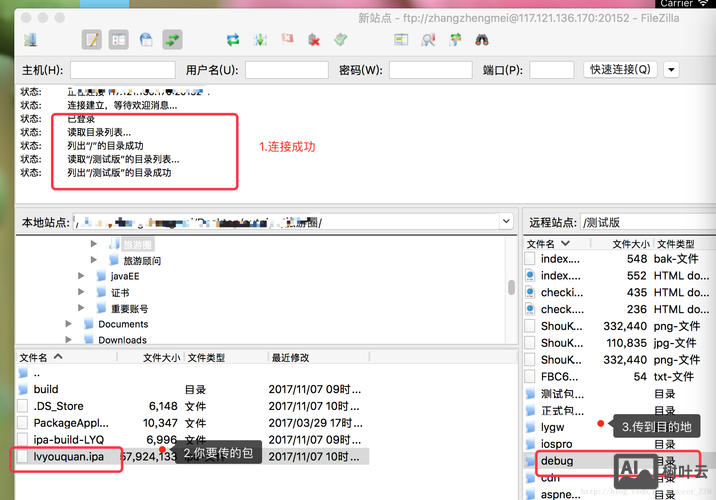Toggle synchronized browsing icon
Image resolution: width=716 pixels, height=500 pixels.
(455, 40)
